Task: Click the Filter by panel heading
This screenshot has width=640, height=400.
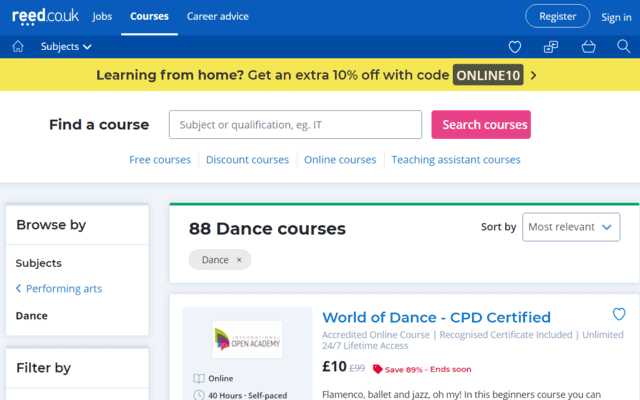Action: point(43,368)
